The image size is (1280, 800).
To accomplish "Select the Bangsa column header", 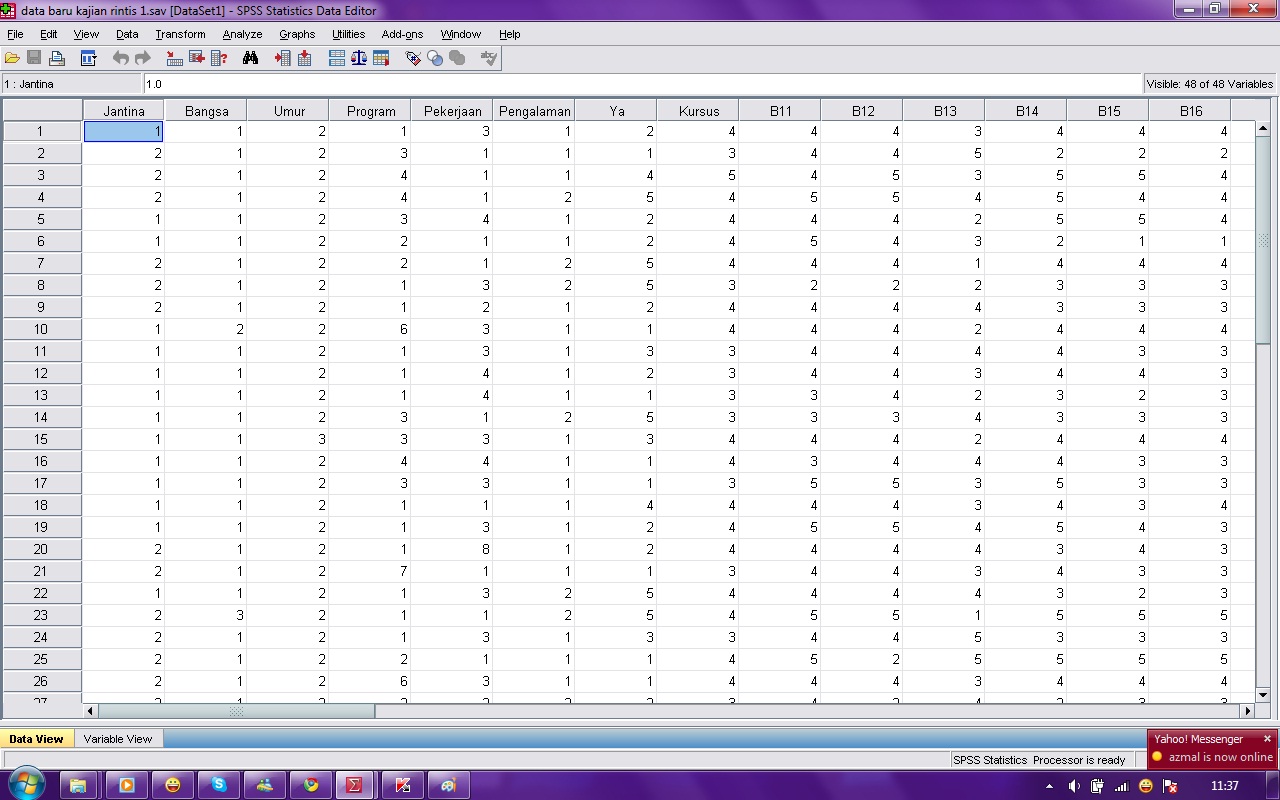I will (206, 111).
